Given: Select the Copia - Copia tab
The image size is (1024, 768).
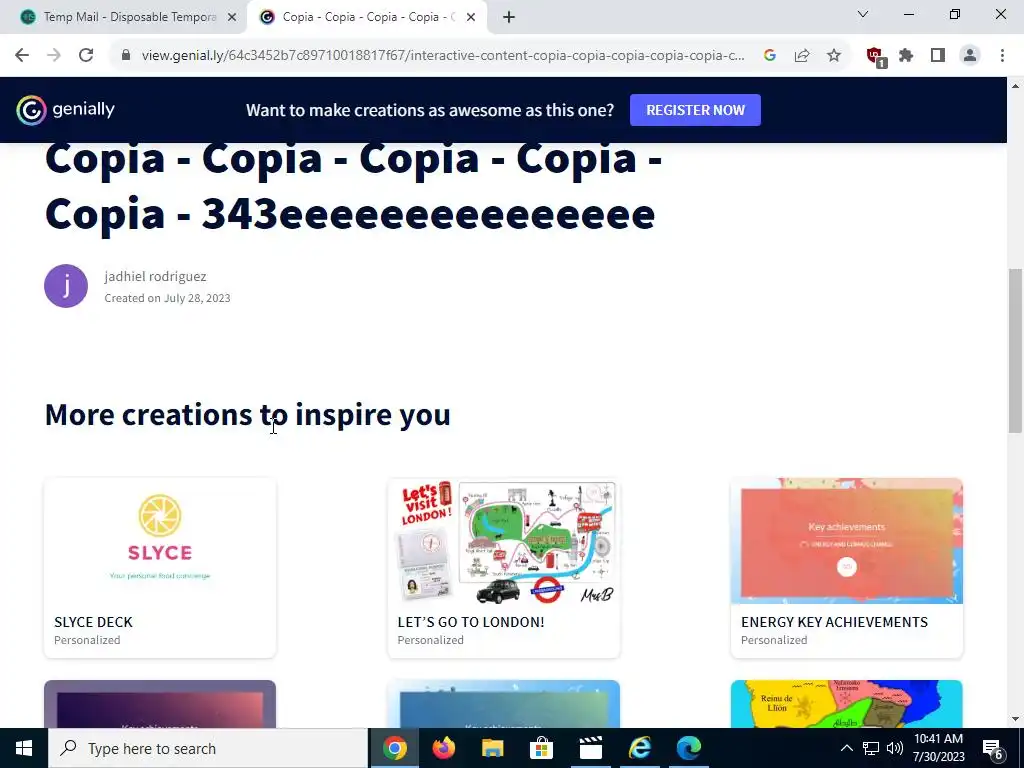Looking at the screenshot, I should (x=367, y=18).
